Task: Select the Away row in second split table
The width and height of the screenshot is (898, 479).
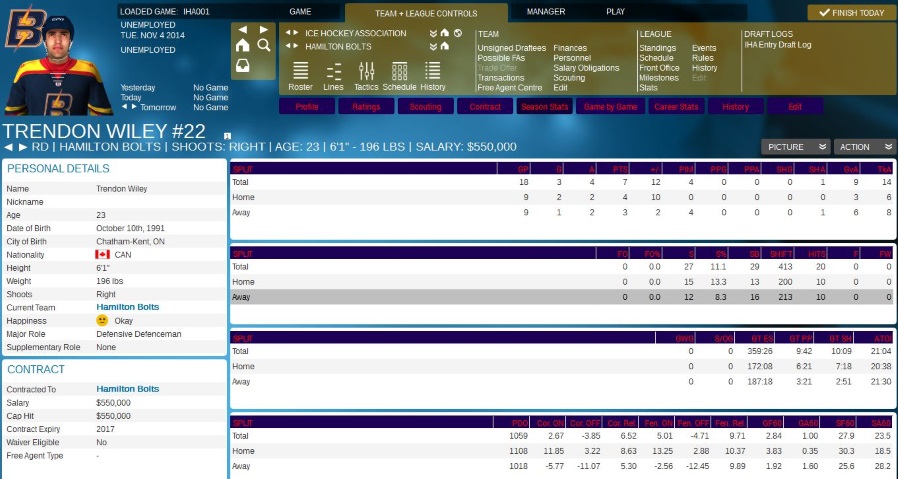Action: coord(562,297)
